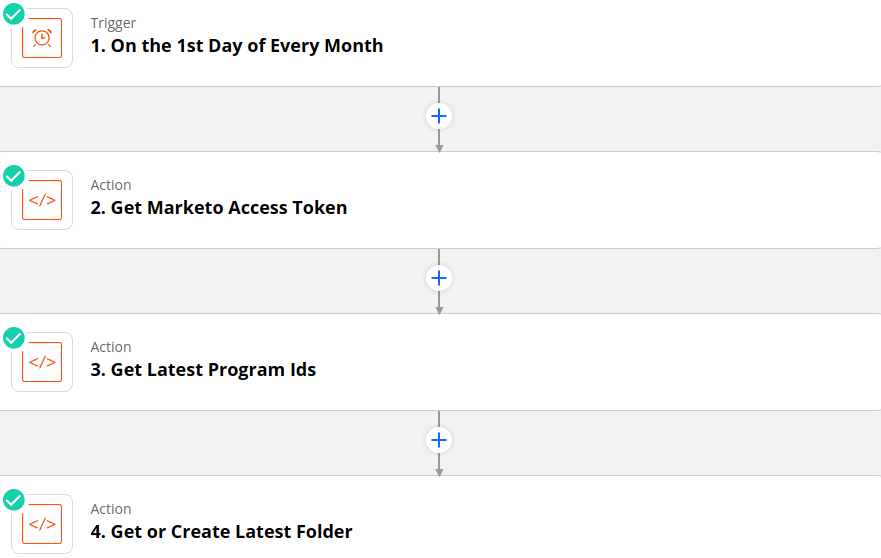
Task: Expand the '2. Get Marketo Access Token' step
Action: [219, 207]
